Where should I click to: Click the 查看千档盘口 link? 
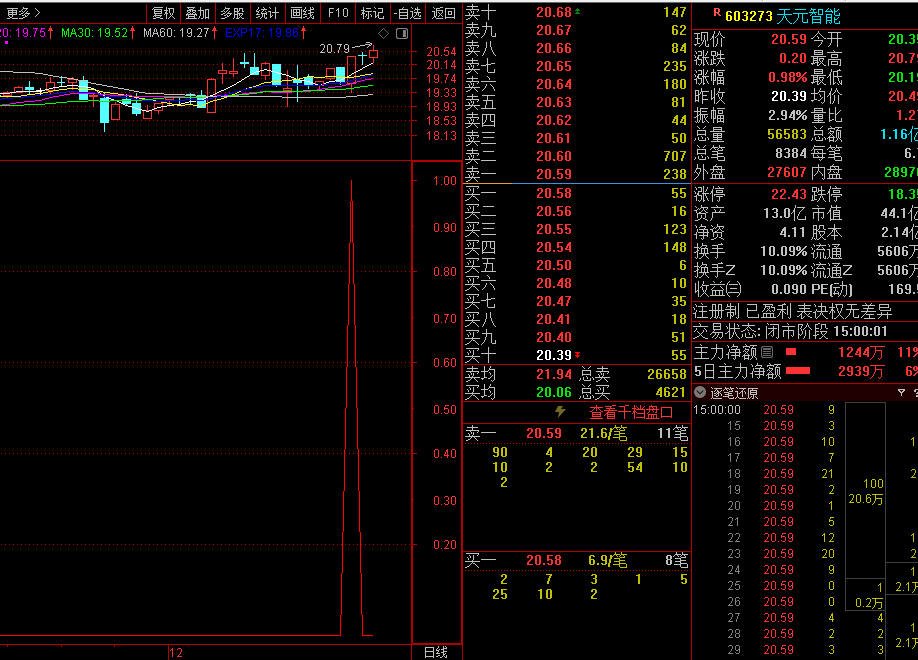(x=630, y=412)
